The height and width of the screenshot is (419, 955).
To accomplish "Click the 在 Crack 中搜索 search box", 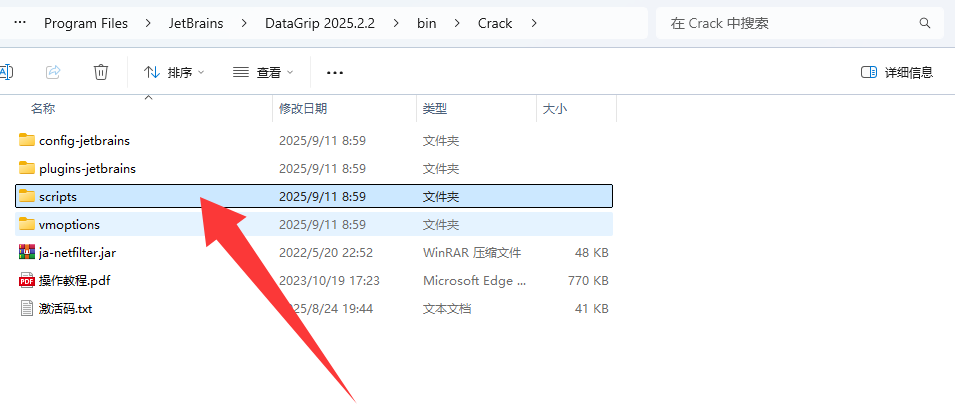I will point(800,23).
